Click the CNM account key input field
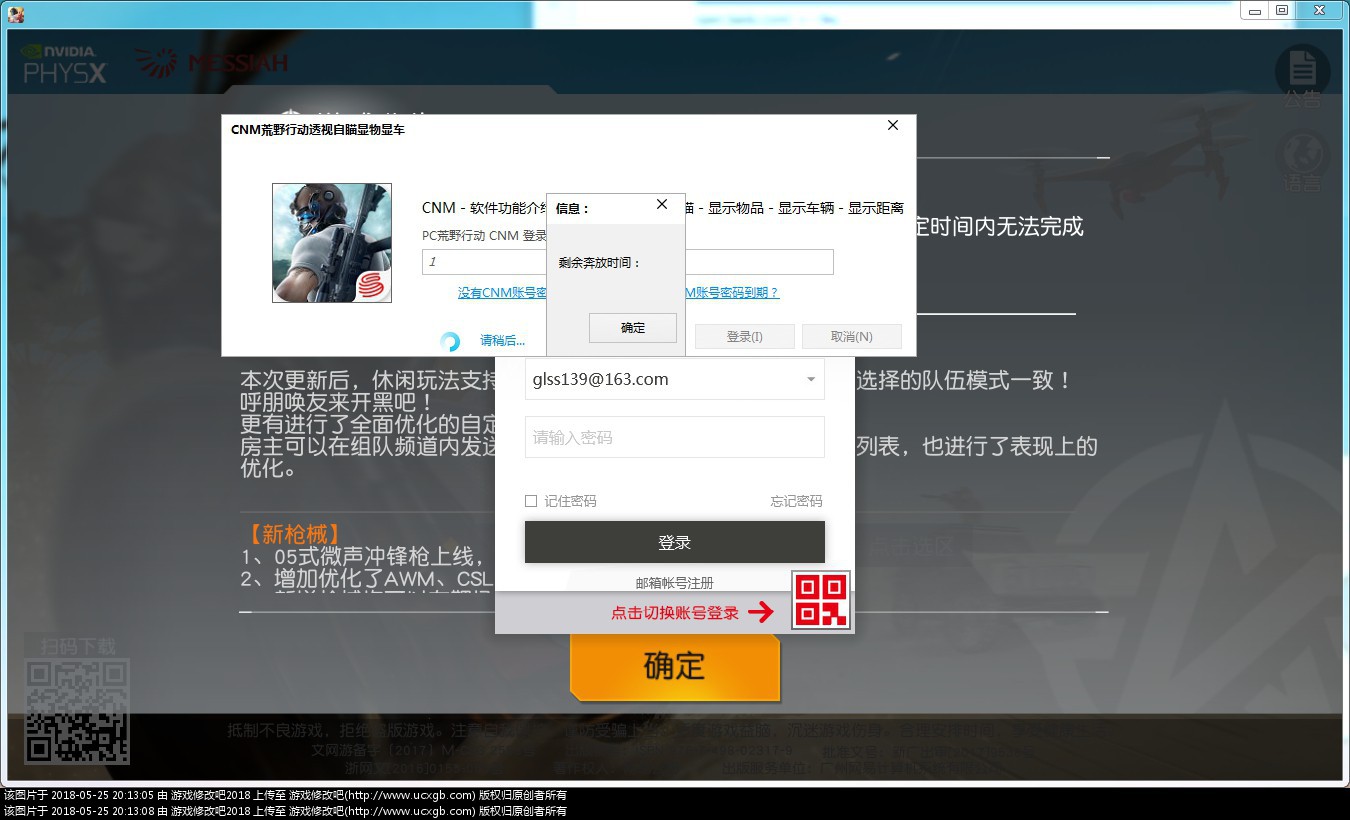 [627, 262]
